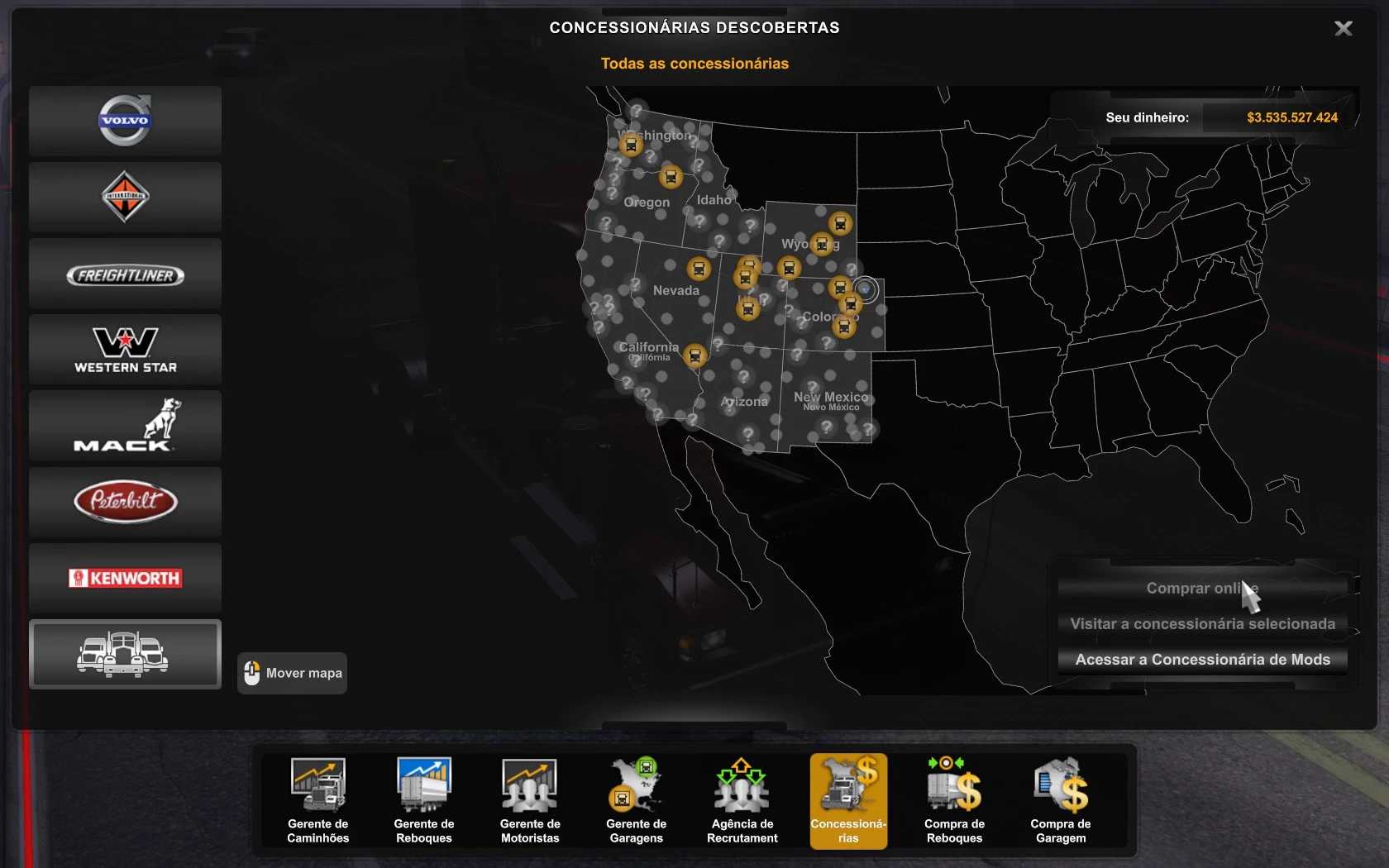Open Compra de Reboques tab
Screen dimensions: 1389x868
click(x=954, y=800)
